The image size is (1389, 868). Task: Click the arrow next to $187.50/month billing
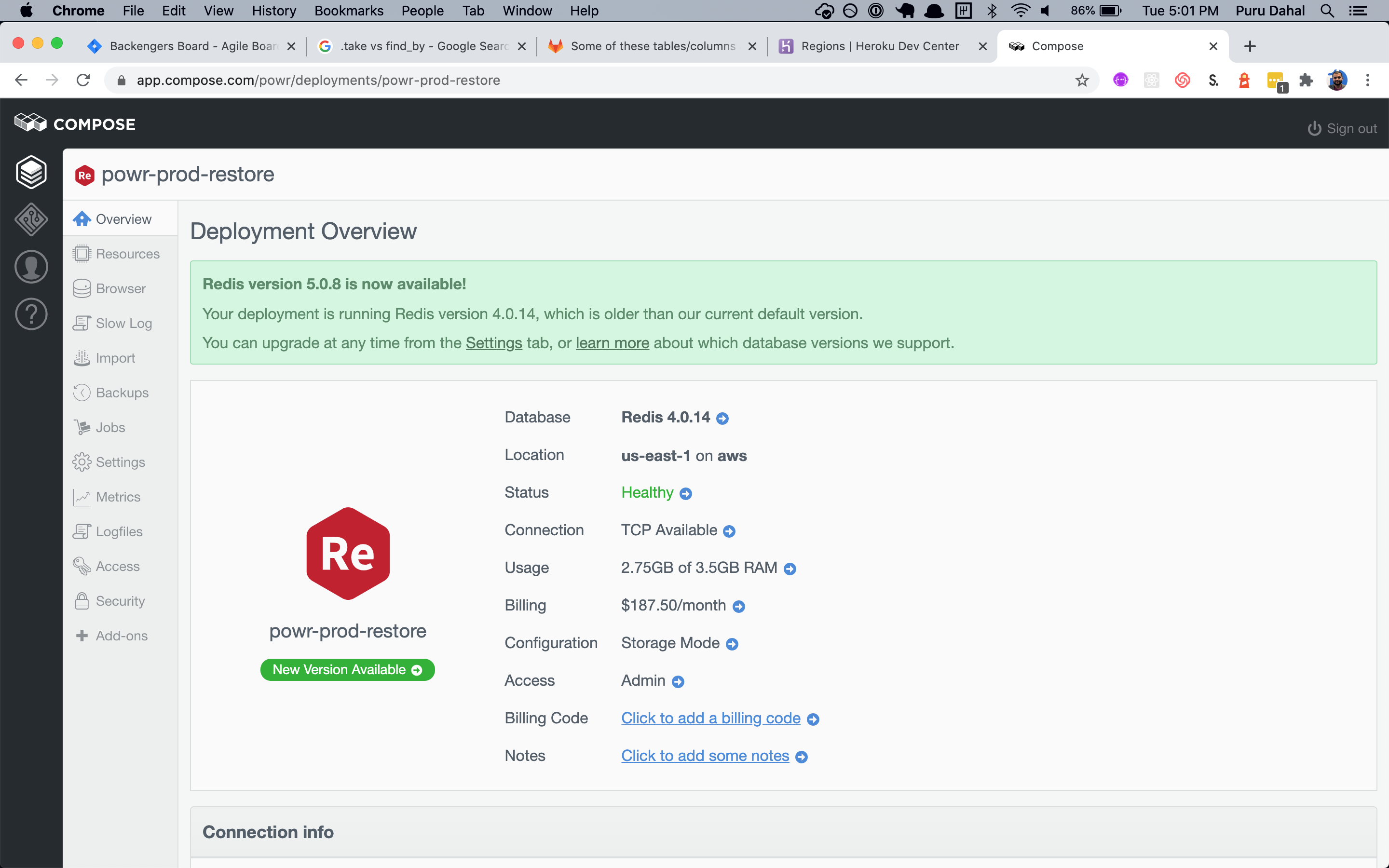coord(739,606)
